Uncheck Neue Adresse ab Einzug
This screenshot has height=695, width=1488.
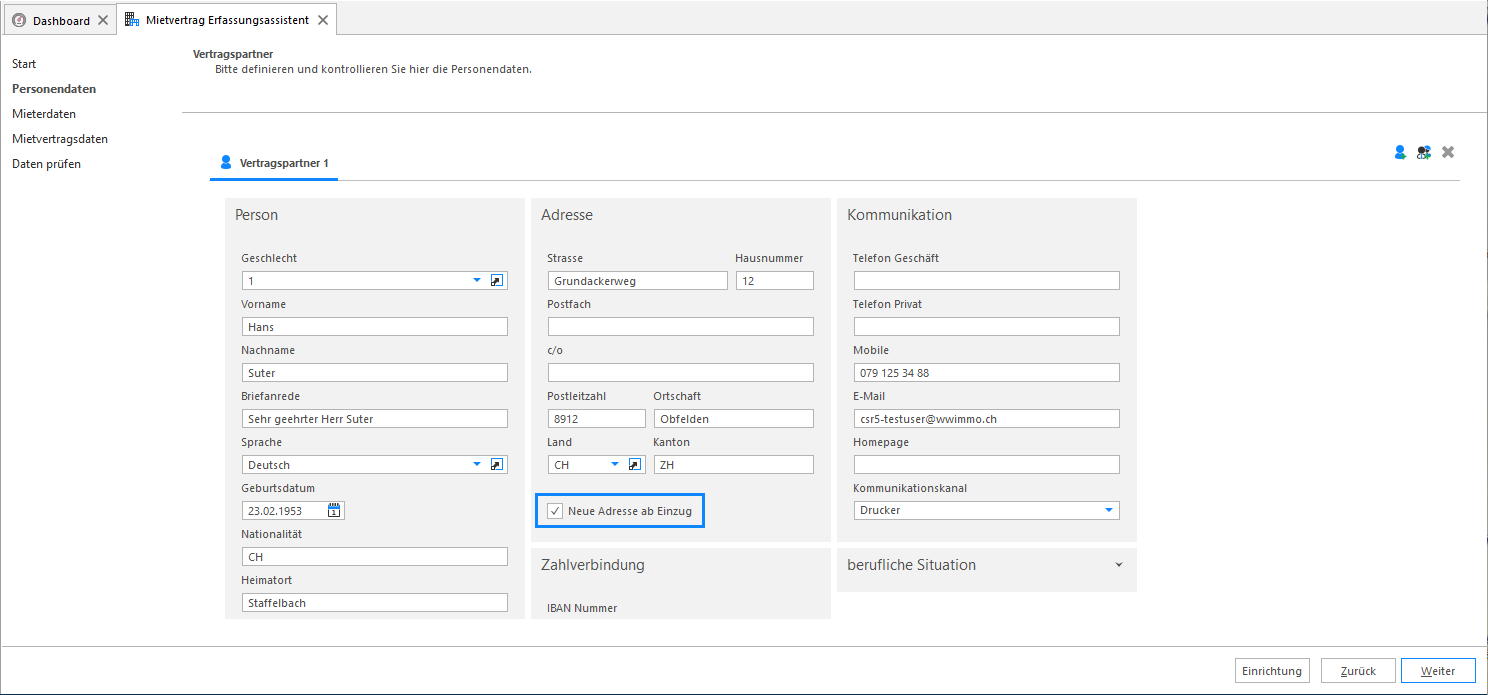click(556, 511)
